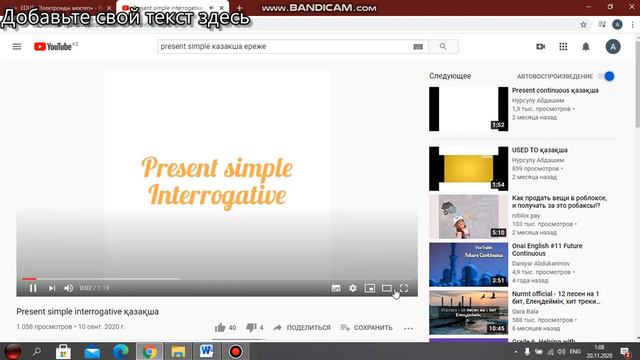Open the Roblox video thumbnail

tap(469, 217)
